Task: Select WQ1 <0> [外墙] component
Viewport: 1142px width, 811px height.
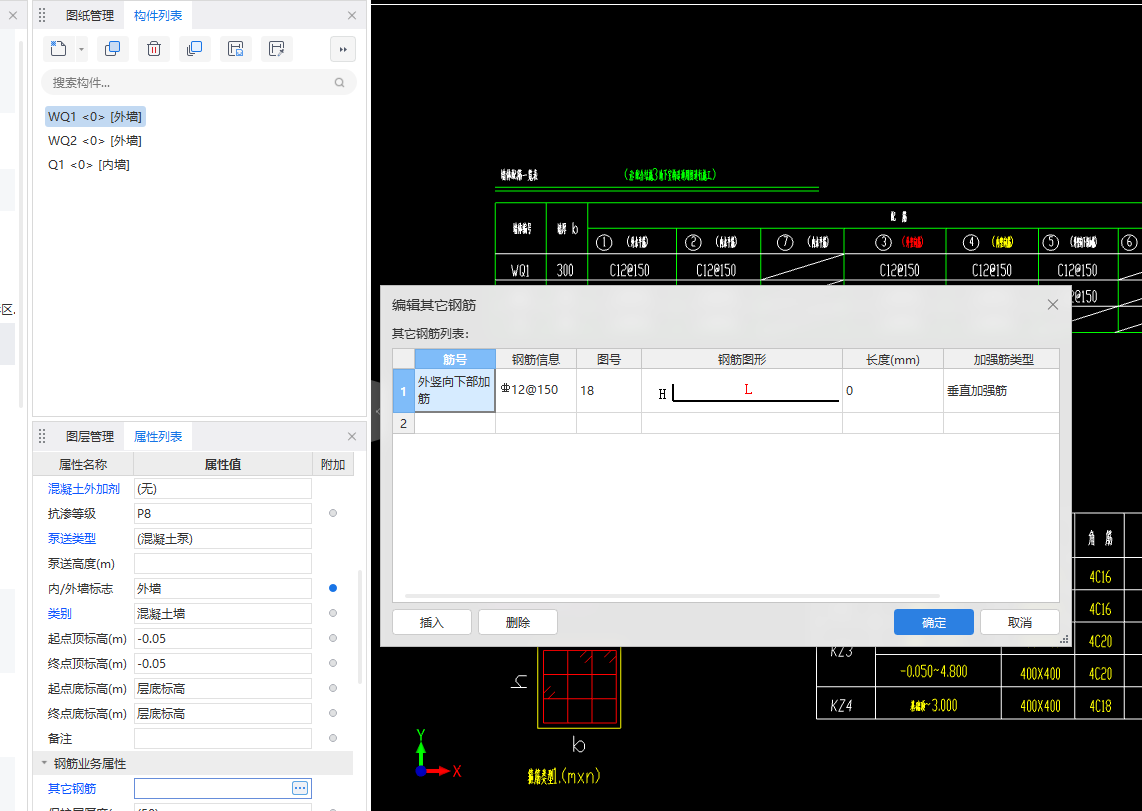Action: click(x=95, y=116)
